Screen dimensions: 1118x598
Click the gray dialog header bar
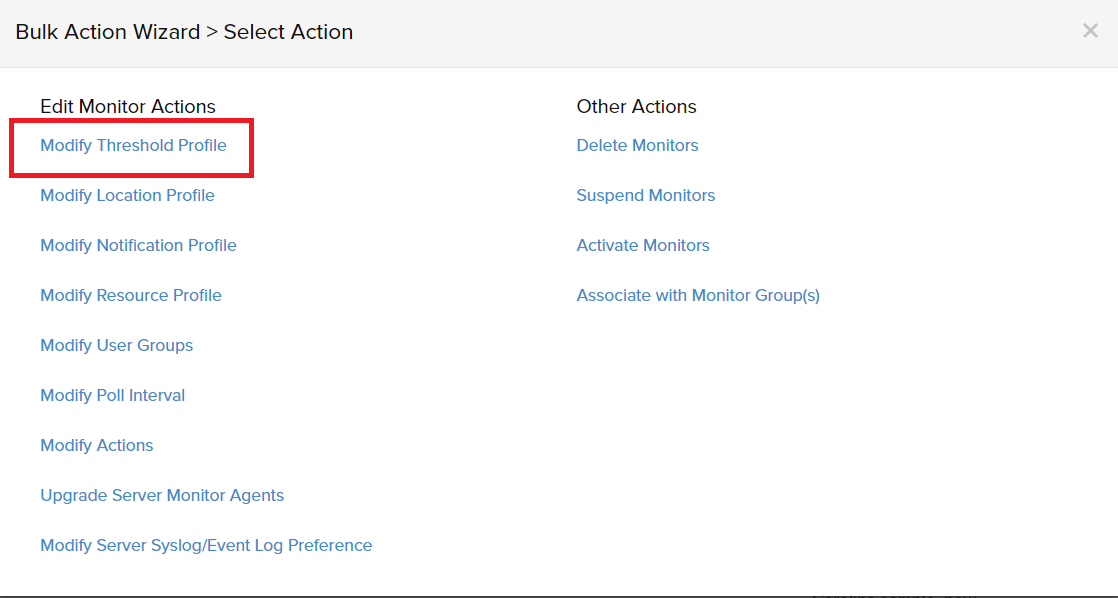pos(700,32)
